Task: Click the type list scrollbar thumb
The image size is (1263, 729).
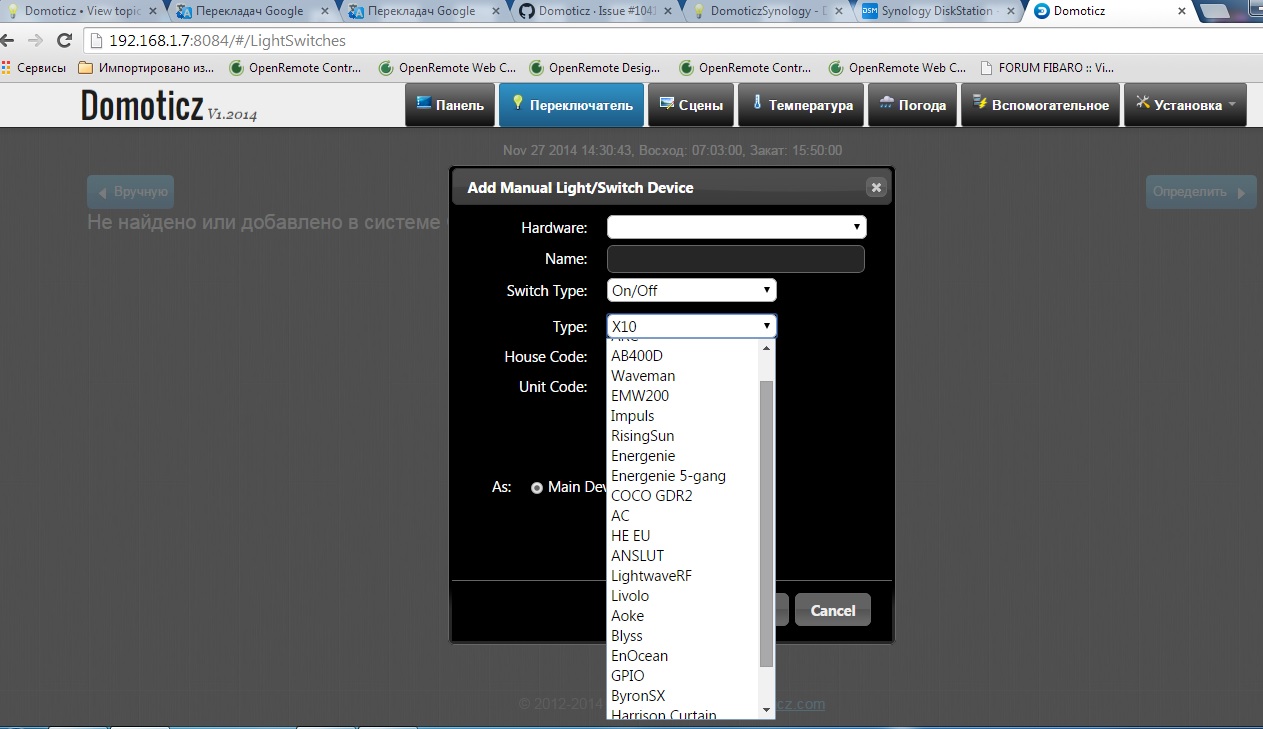Action: pyautogui.click(x=767, y=523)
